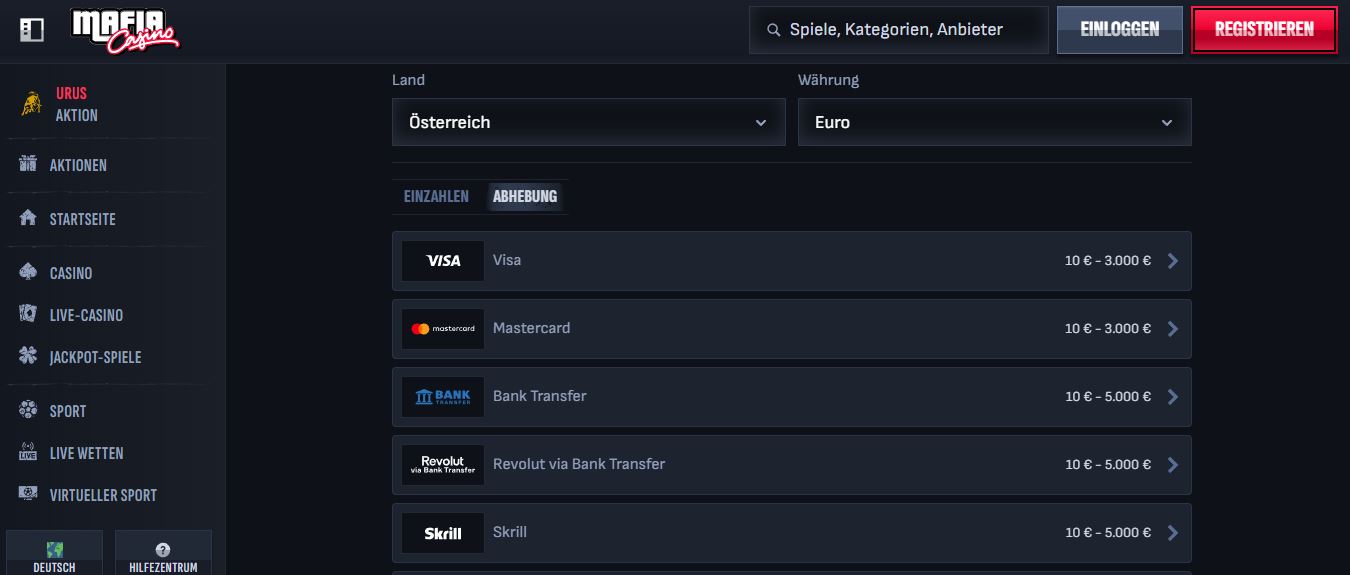
Task: Click the Revolut logo thumbnail
Action: click(443, 465)
